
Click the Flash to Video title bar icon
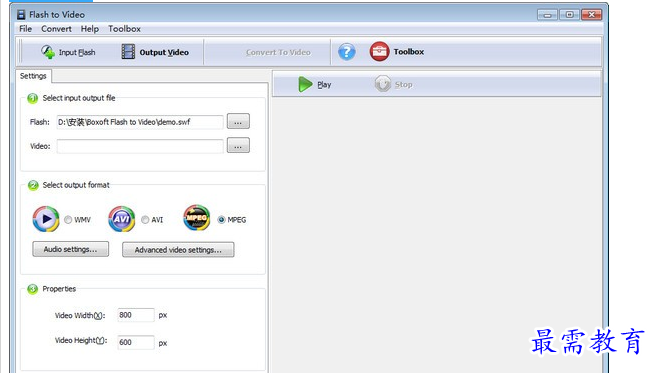tap(21, 15)
